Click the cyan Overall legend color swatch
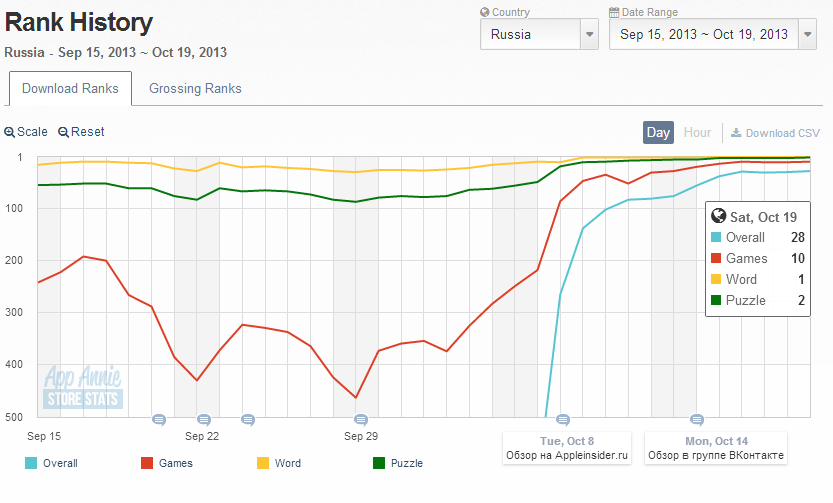 (x=31, y=463)
